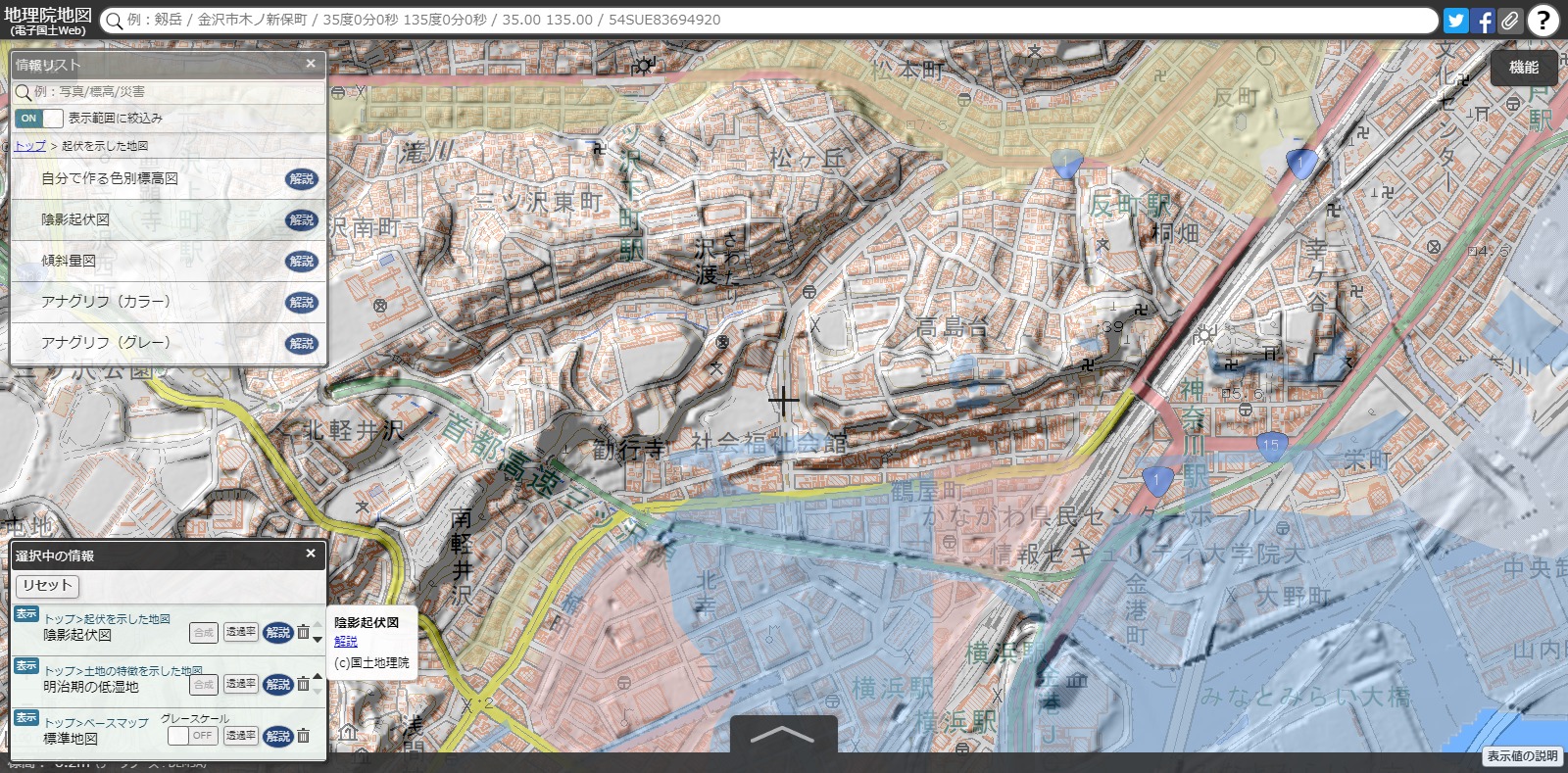Image resolution: width=1568 pixels, height=773 pixels.
Task: Click the map center crosshair
Action: click(x=784, y=402)
